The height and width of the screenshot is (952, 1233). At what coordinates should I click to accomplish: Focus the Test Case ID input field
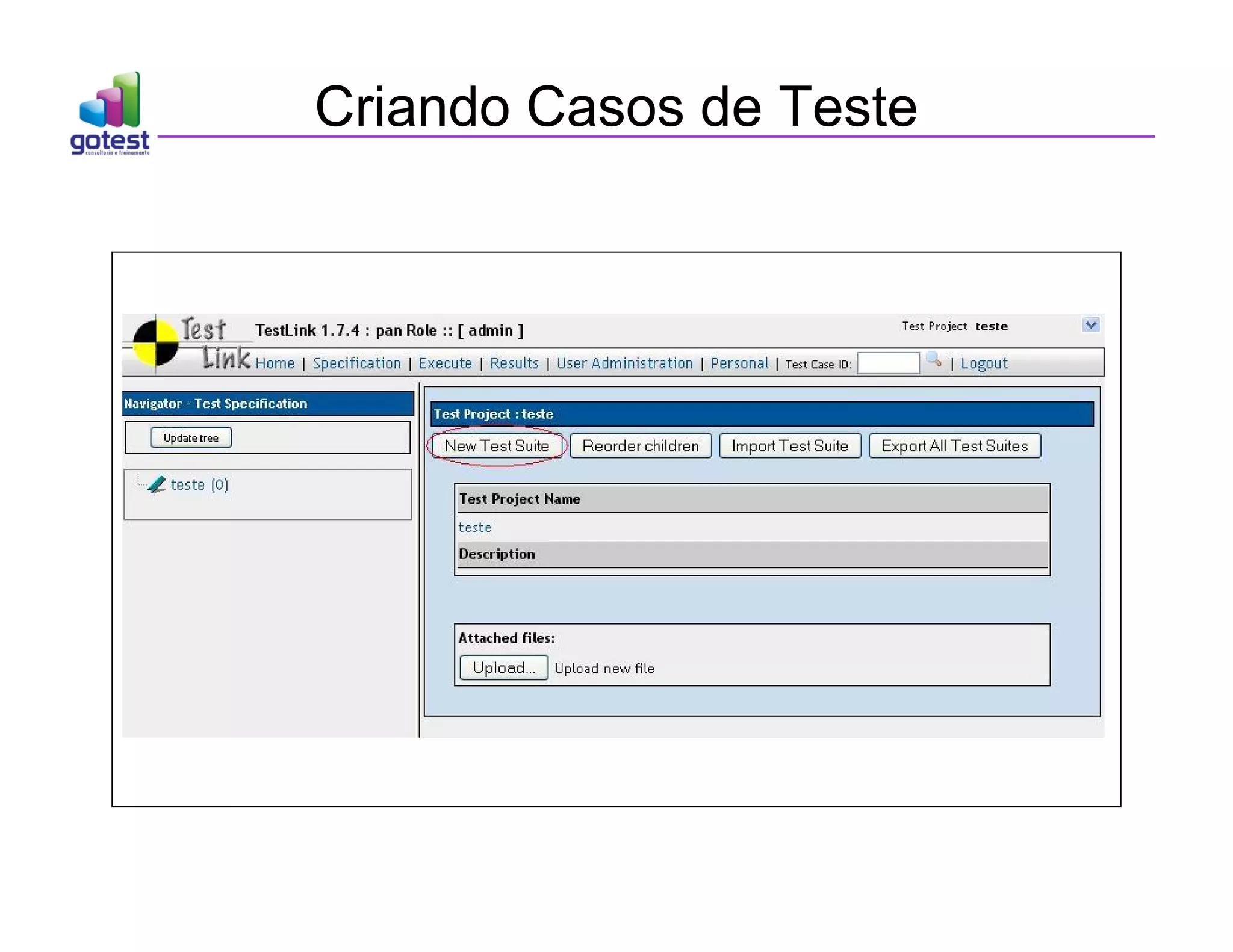click(888, 363)
